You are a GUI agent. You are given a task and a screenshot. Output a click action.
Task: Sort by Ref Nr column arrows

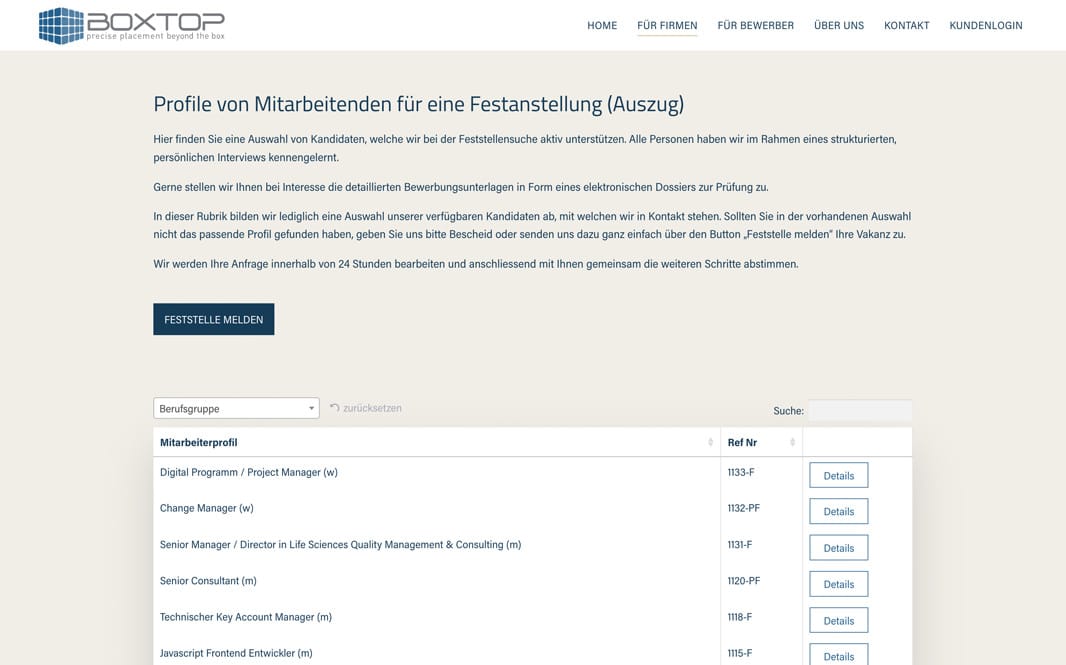click(x=792, y=442)
